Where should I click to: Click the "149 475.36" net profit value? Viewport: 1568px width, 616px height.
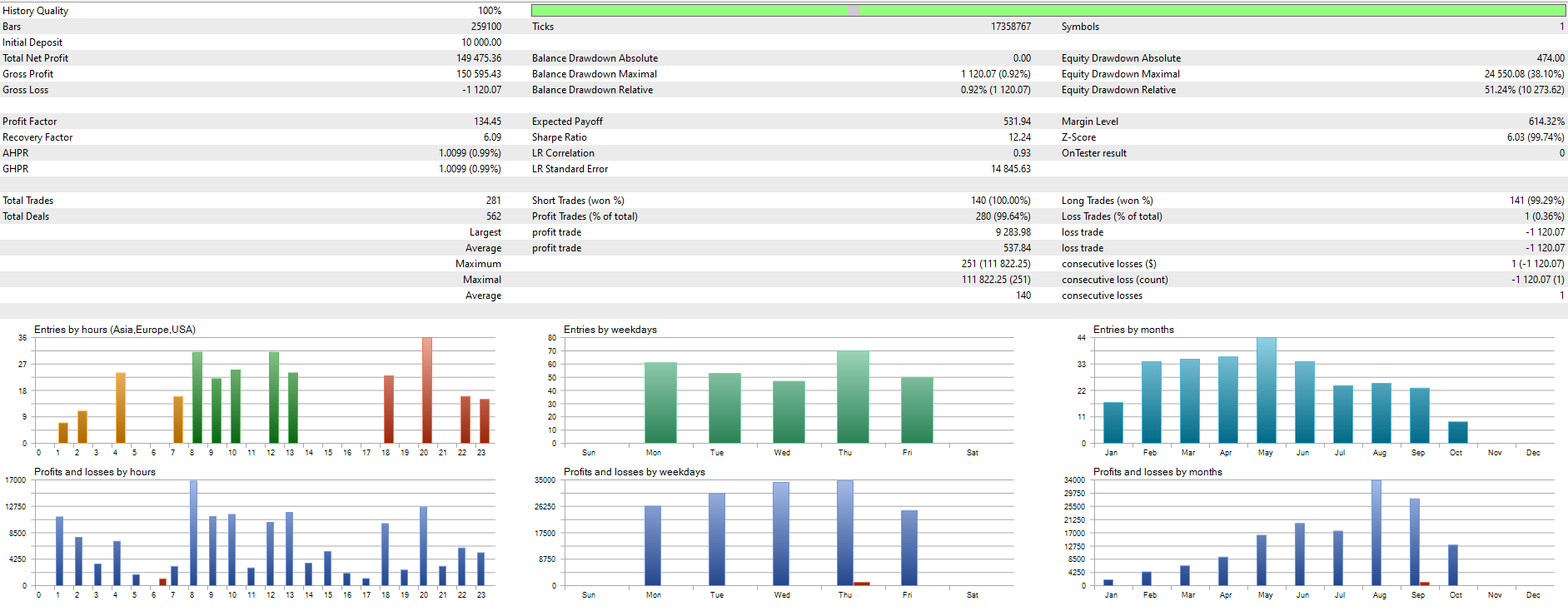[479, 58]
